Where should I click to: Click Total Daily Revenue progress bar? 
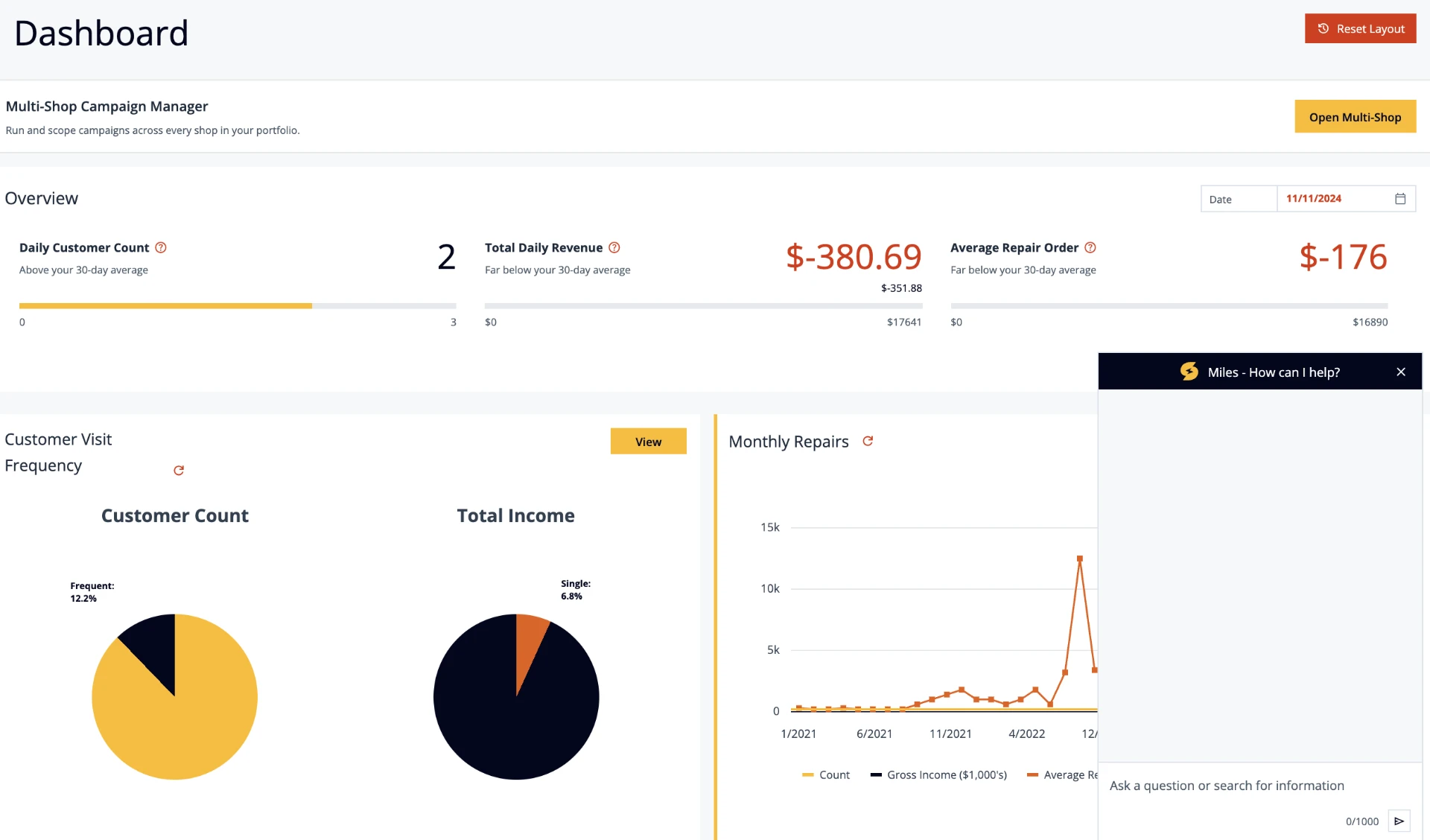[703, 306]
